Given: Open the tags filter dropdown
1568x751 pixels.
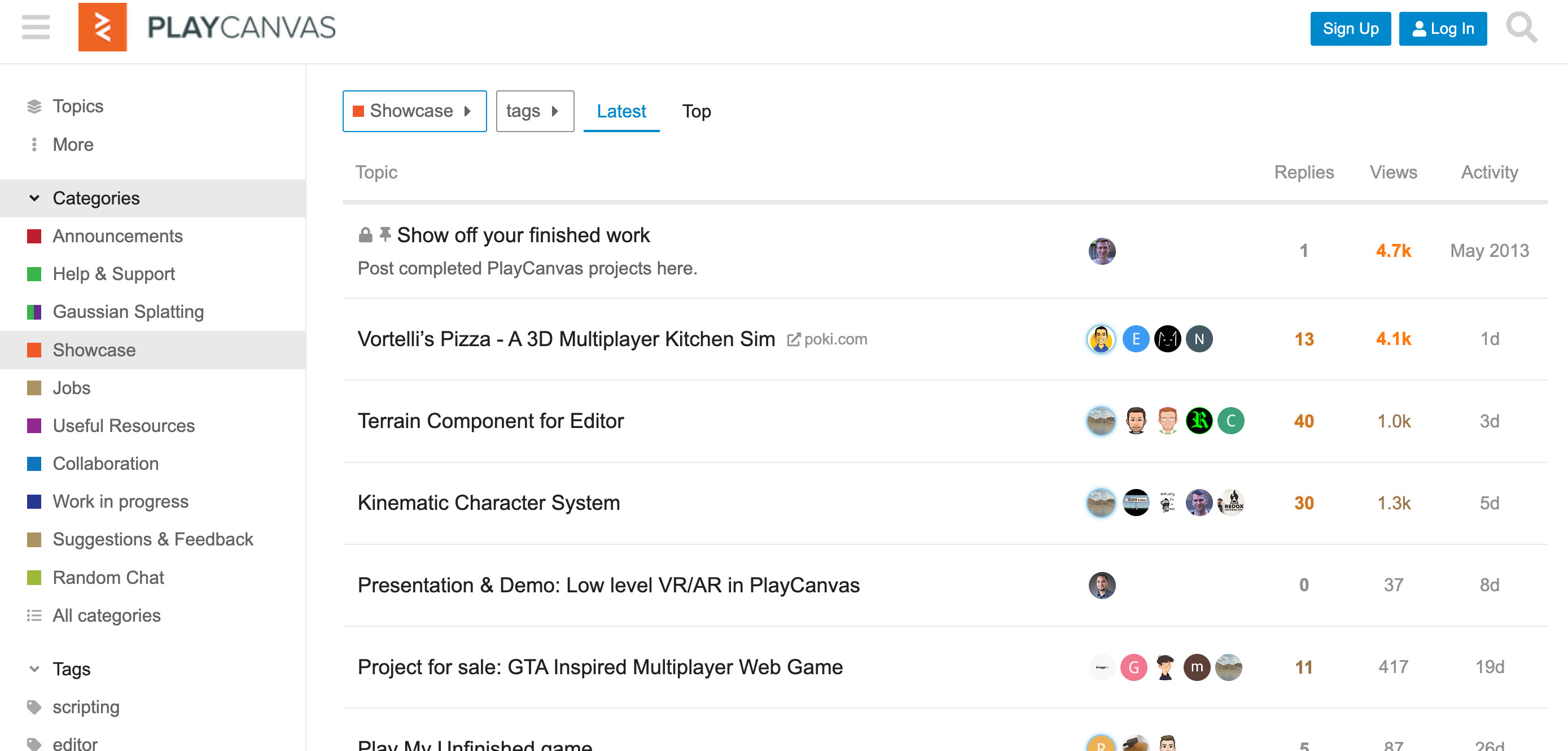Looking at the screenshot, I should [x=534, y=111].
